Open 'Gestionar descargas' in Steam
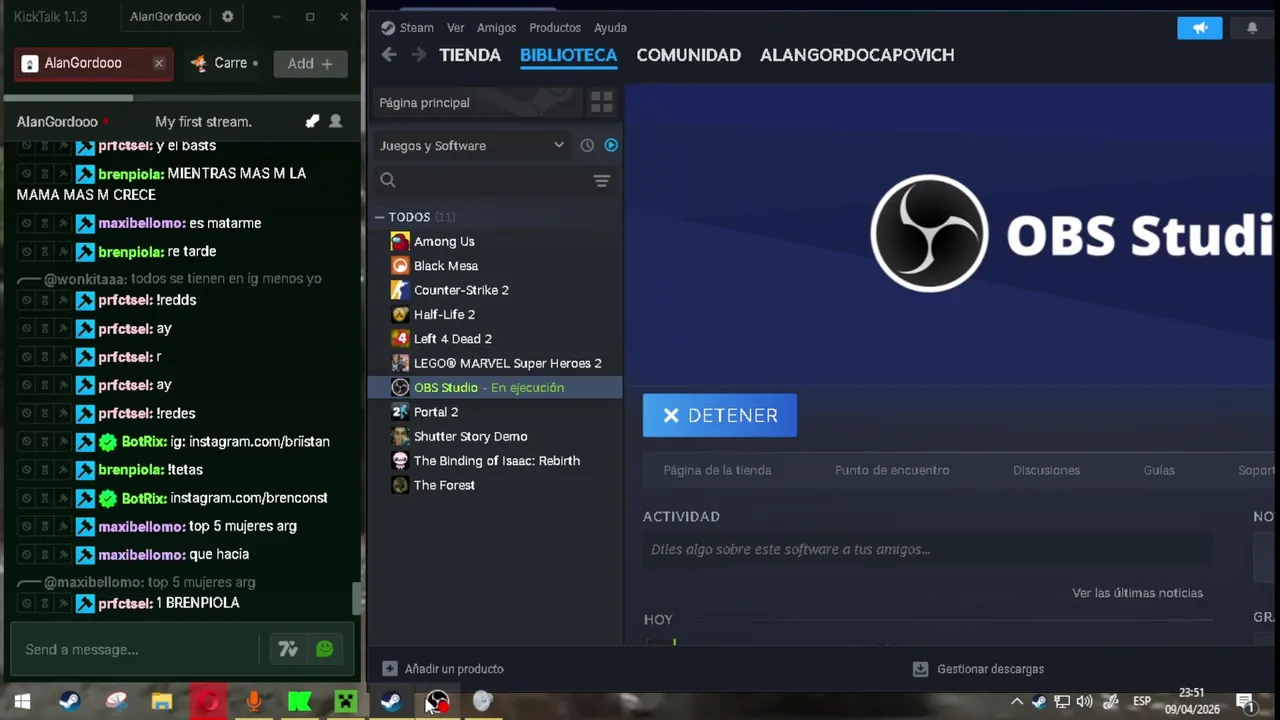Viewport: 1280px width, 720px height. pos(979,669)
